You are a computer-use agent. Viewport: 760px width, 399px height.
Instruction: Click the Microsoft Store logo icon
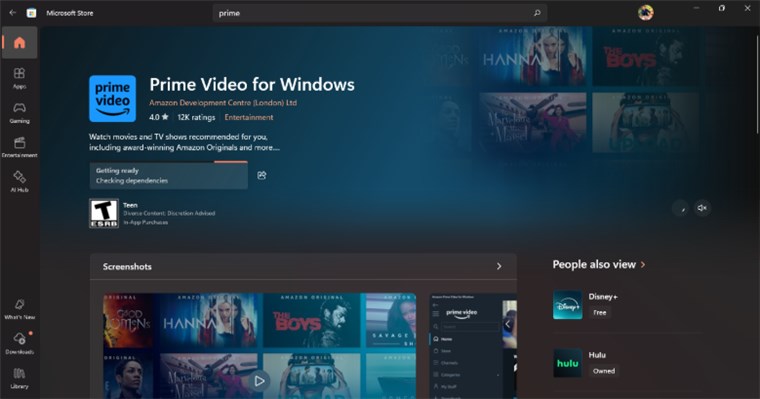click(32, 13)
